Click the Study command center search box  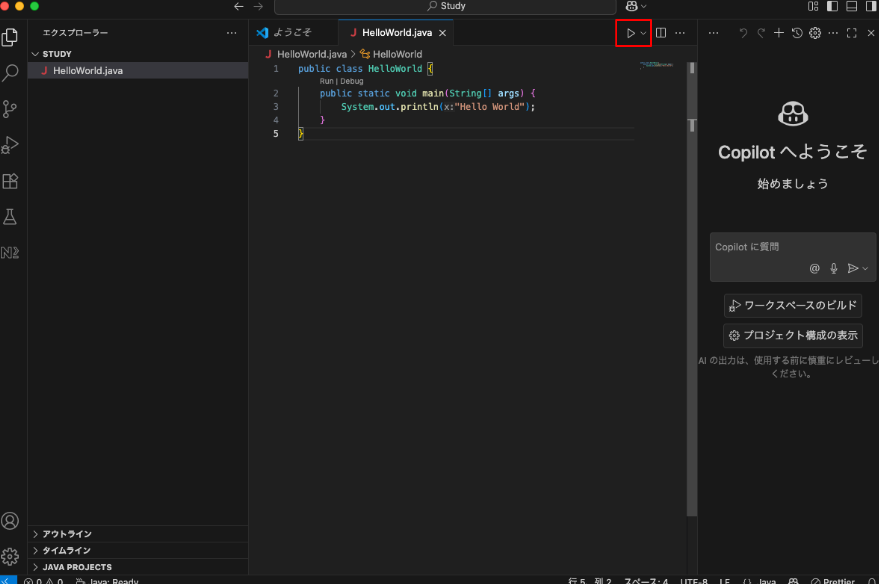[x=446, y=6]
